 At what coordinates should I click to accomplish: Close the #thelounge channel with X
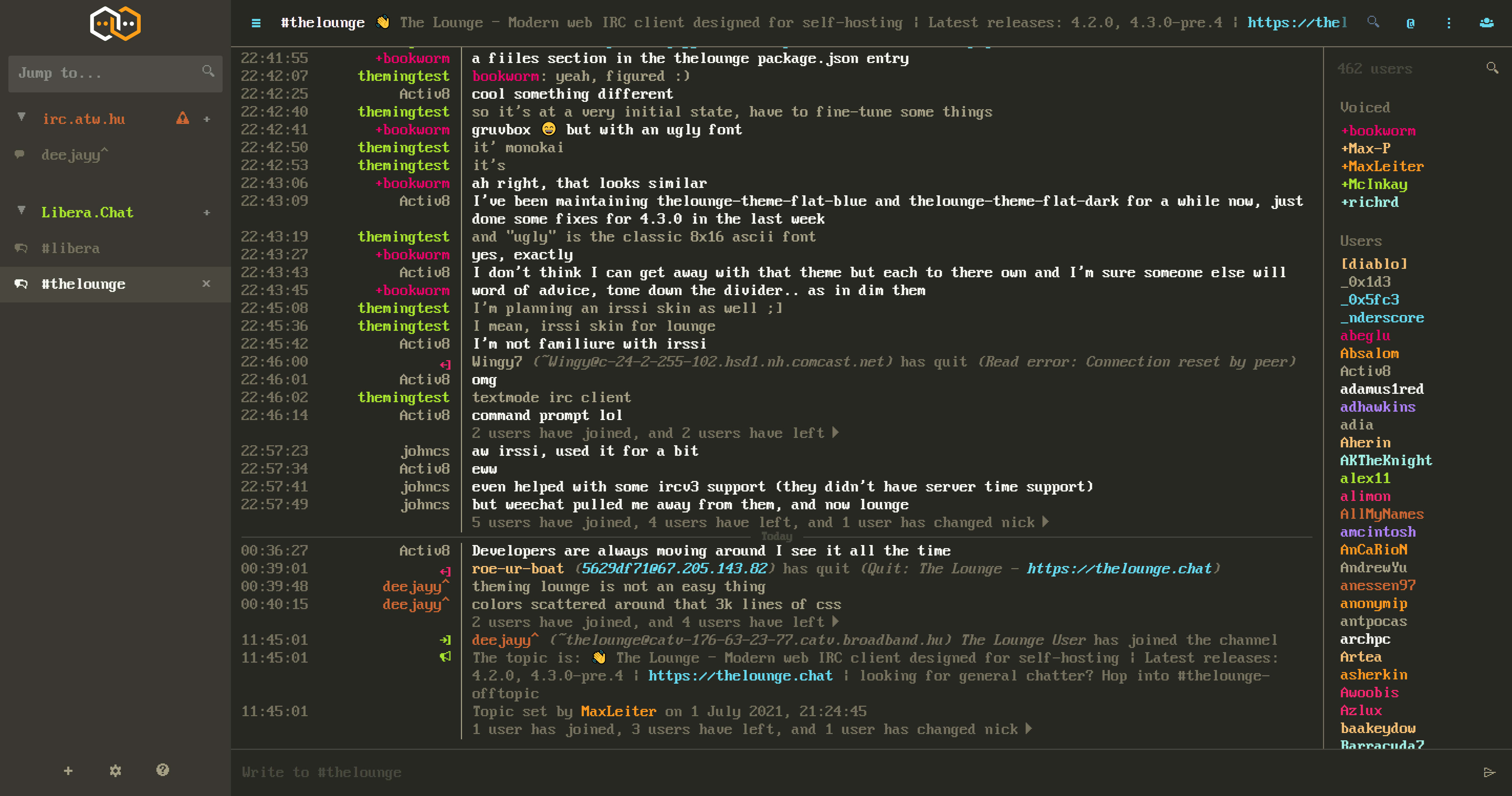click(206, 284)
